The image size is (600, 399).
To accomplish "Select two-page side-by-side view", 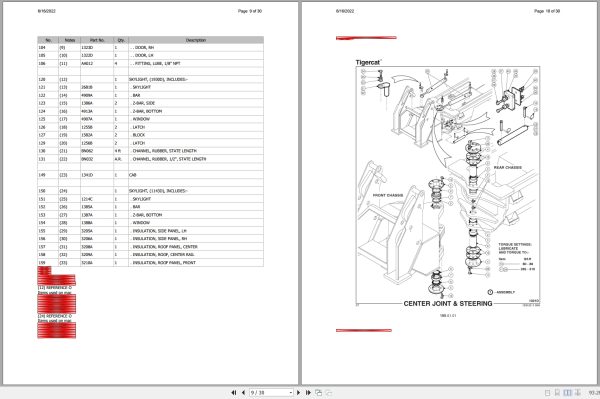I will (567, 392).
